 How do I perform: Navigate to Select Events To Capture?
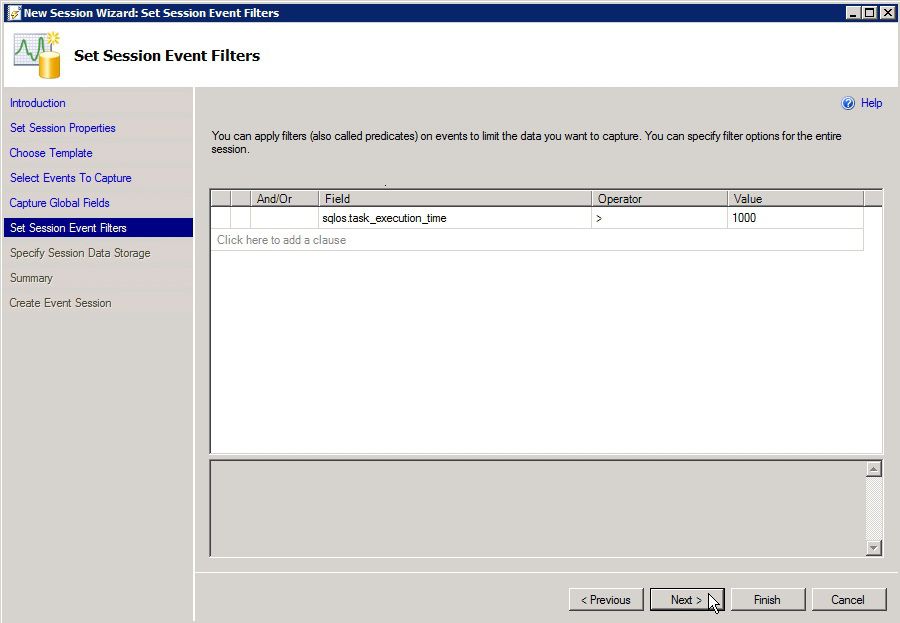pos(71,178)
